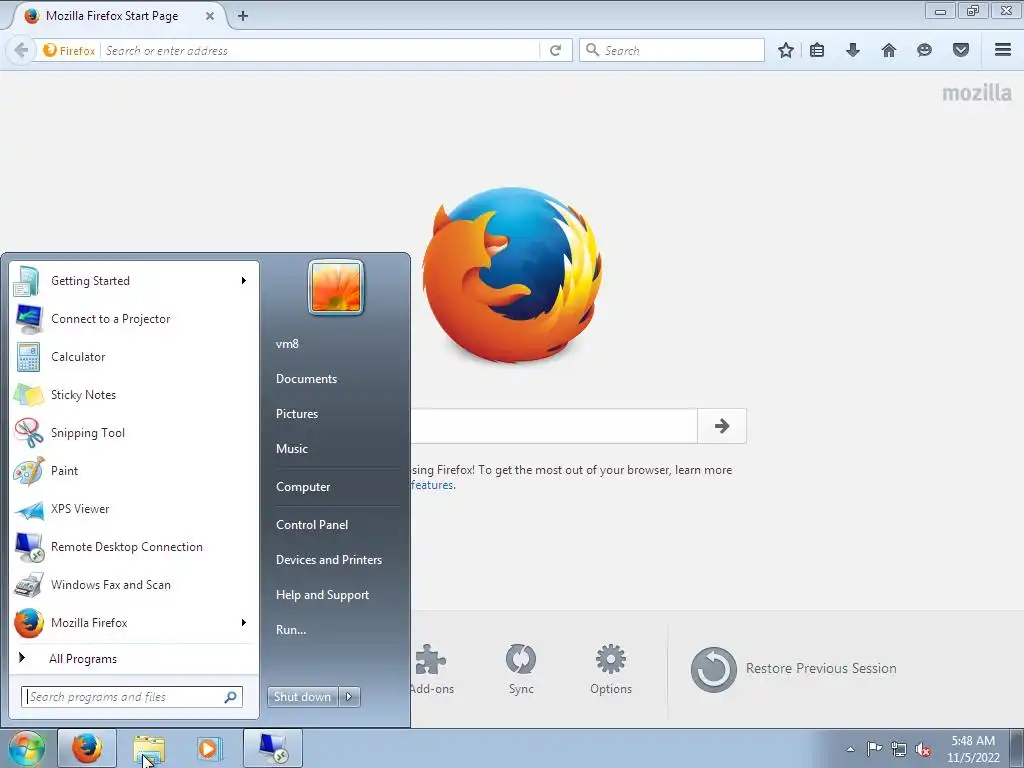Open Getting Started in Start menu

point(135,281)
